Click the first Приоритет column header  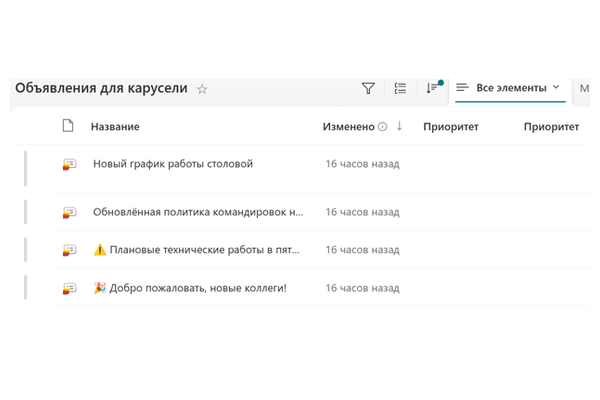451,127
